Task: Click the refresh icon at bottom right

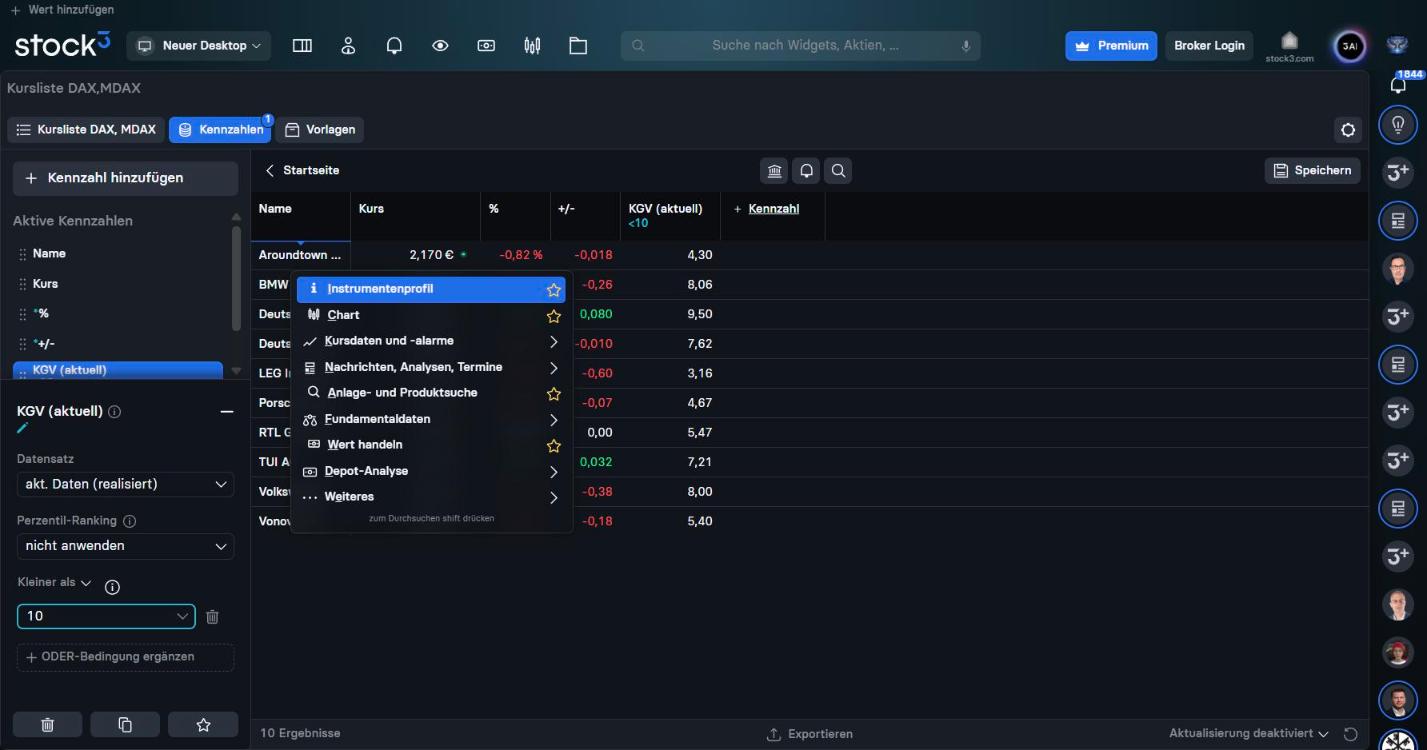Action: [1350, 734]
